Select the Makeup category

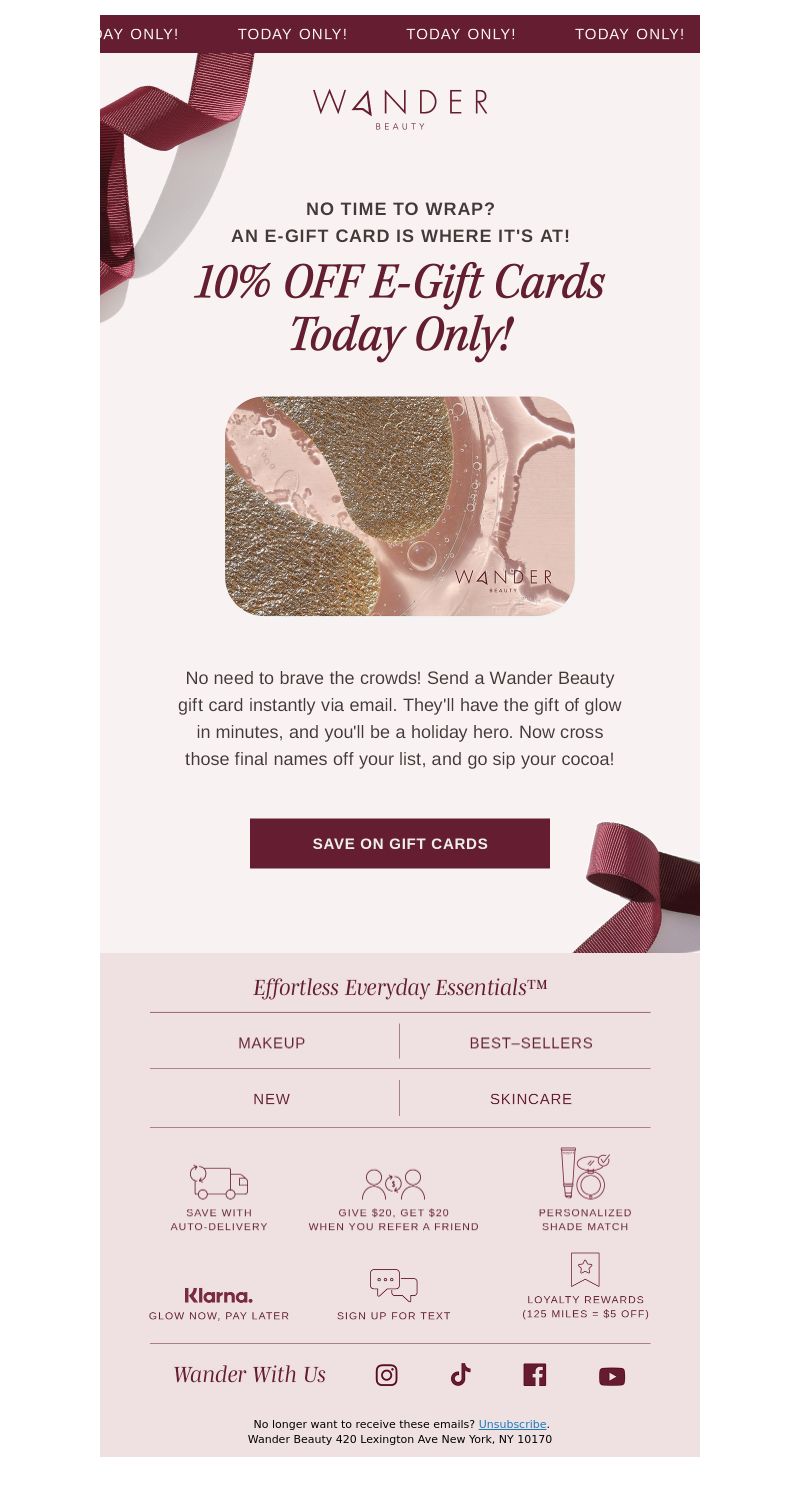(x=272, y=1043)
